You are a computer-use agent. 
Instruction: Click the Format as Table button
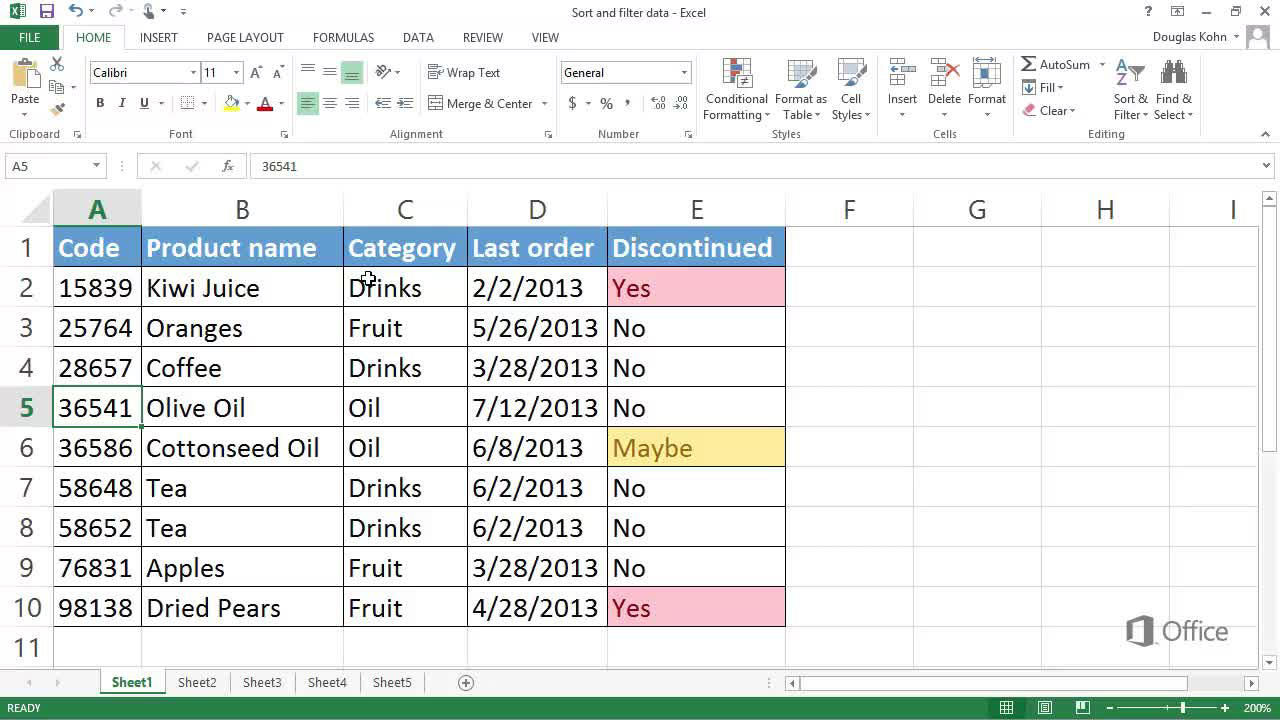pos(800,88)
